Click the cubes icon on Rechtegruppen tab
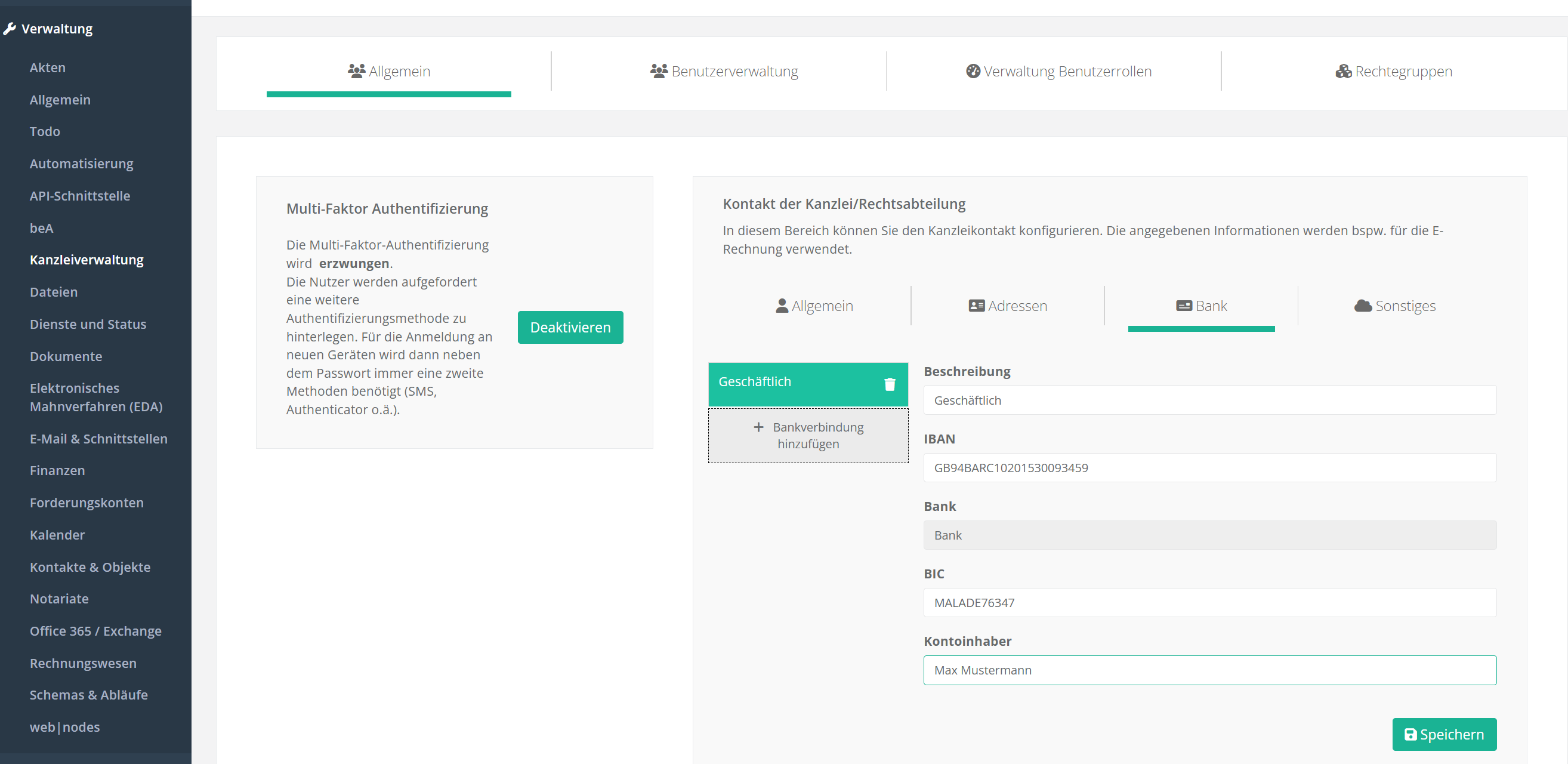Image resolution: width=1568 pixels, height=764 pixels. coord(1343,71)
